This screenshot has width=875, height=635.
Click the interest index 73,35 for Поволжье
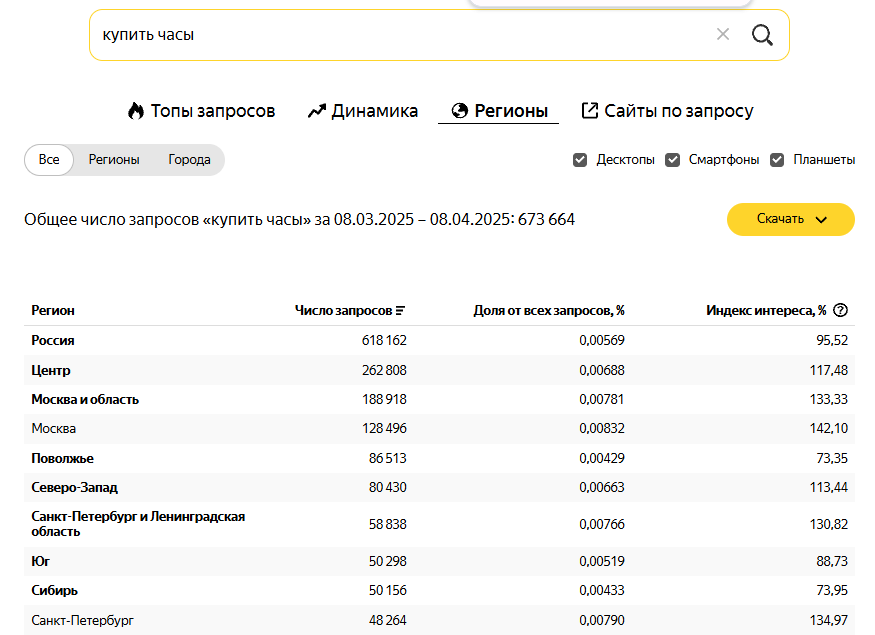pyautogui.click(x=832, y=458)
